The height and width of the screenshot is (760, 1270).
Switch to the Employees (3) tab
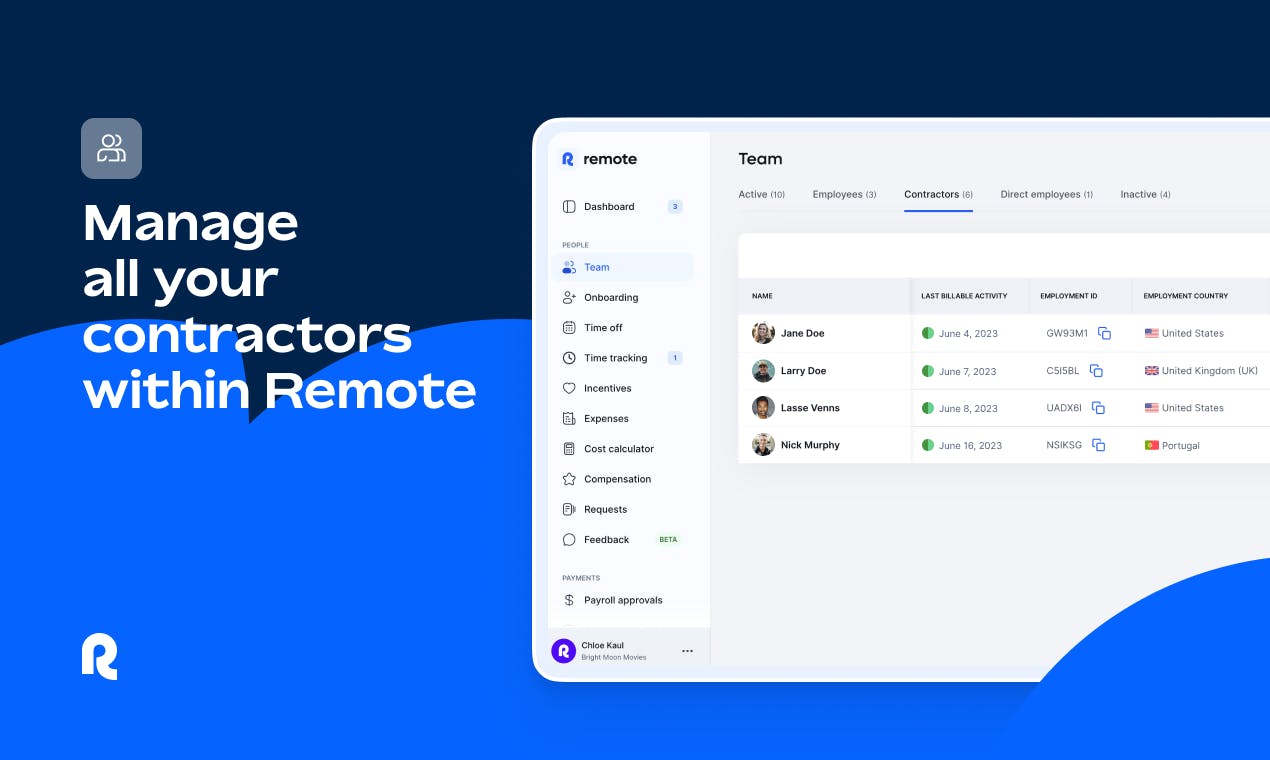click(x=844, y=194)
